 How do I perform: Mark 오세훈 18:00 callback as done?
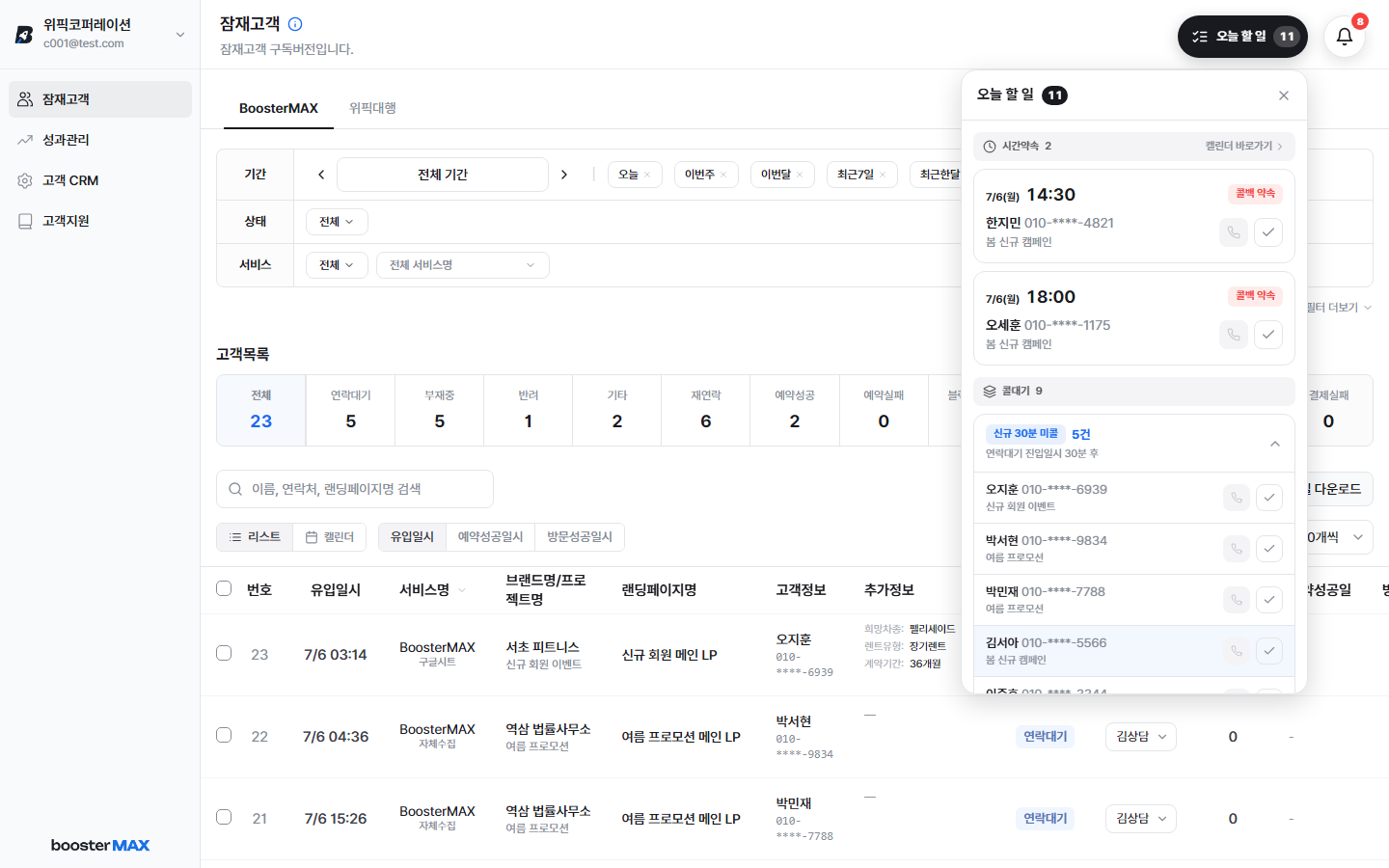[x=1268, y=335]
